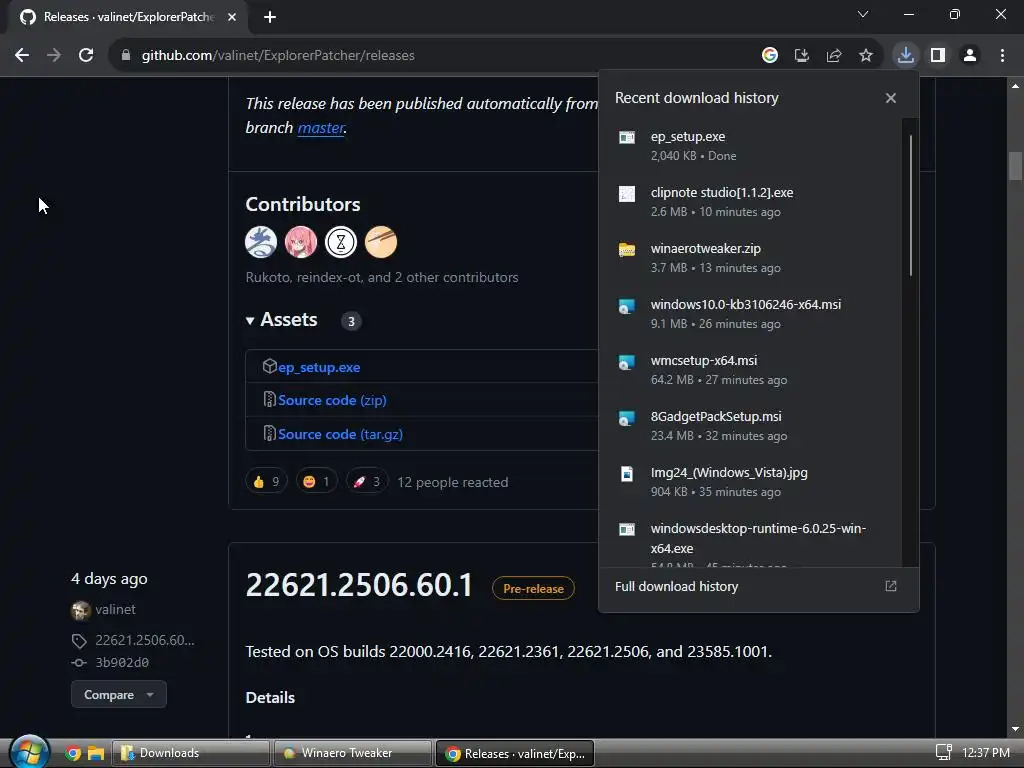Open Full download history
The width and height of the screenshot is (1024, 768).
[677, 586]
